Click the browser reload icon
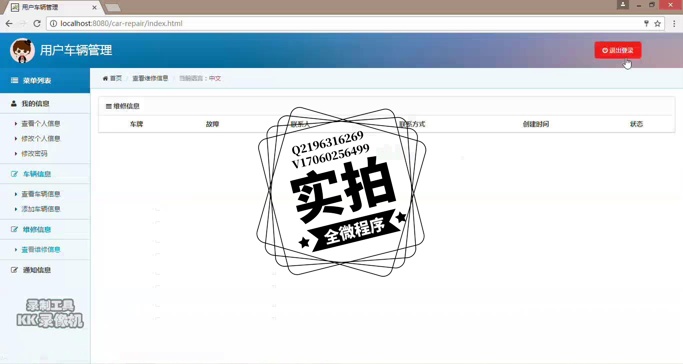Viewport: 683px width, 364px height. click(x=37, y=24)
